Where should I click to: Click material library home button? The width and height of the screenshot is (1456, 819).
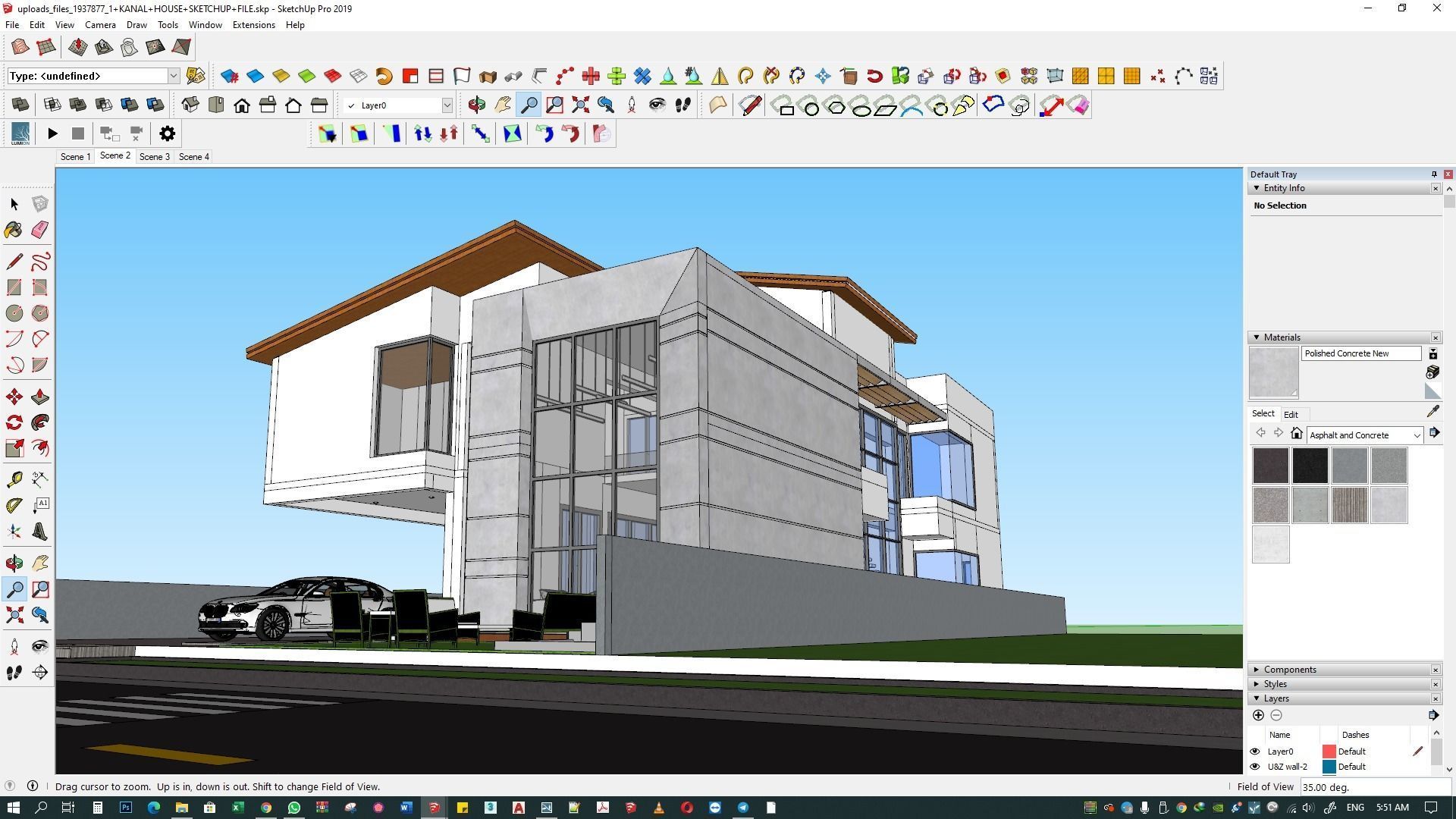(x=1297, y=433)
